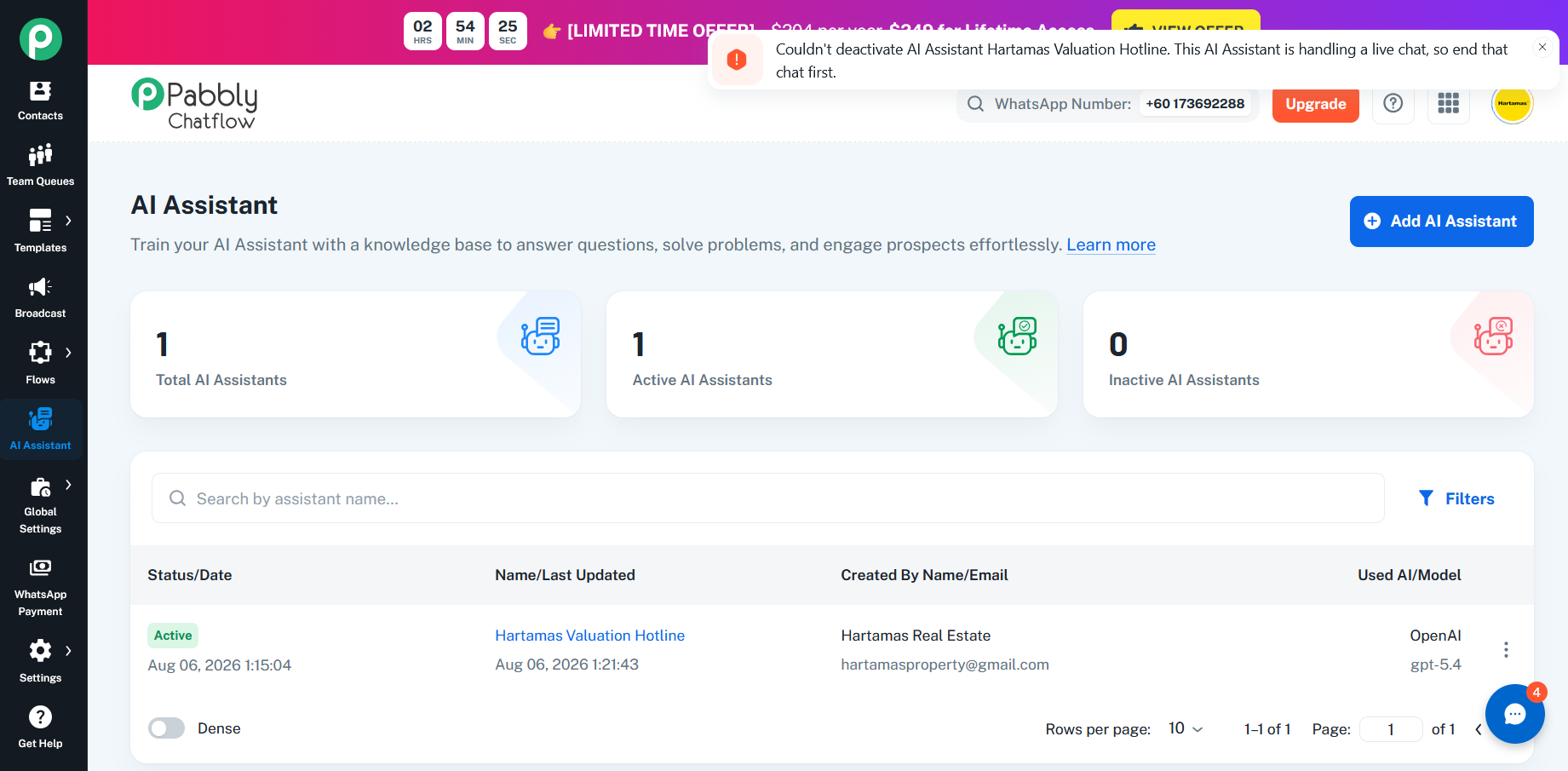This screenshot has width=1568, height=771.
Task: Open row options for Hartamas Valuation Hotline
Action: [1506, 649]
